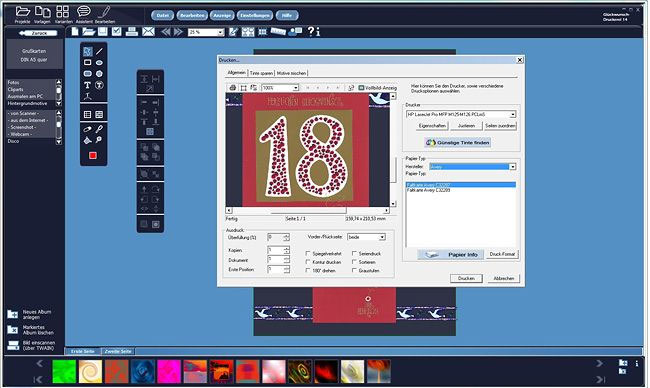
Task: Click the Drucken button
Action: 466,279
